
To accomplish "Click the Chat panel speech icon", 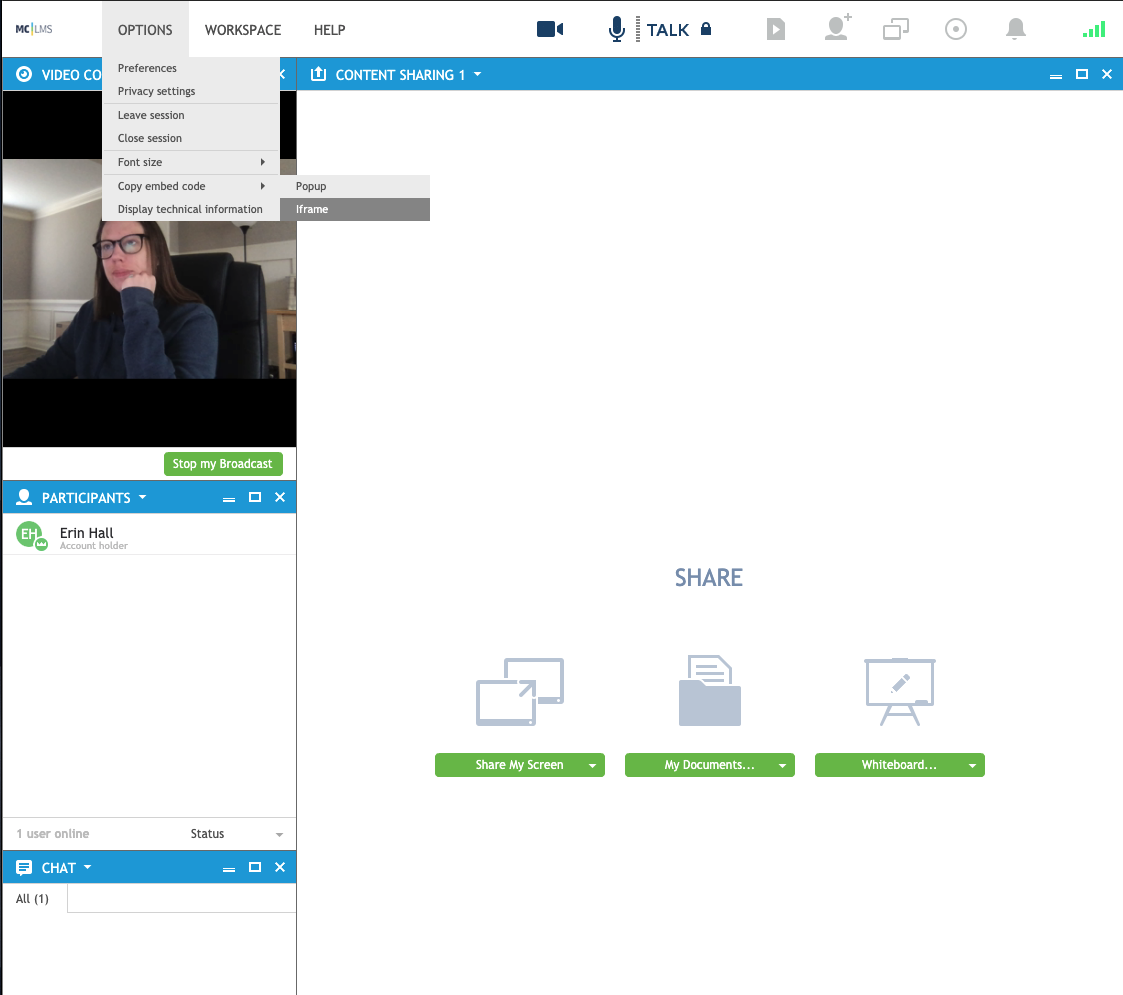I will [24, 867].
